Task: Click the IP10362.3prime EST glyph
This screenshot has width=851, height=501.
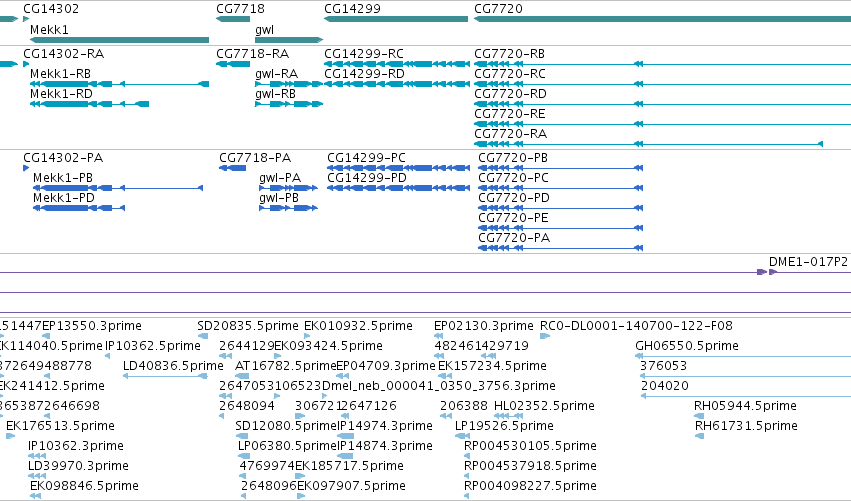Action: click(37, 456)
